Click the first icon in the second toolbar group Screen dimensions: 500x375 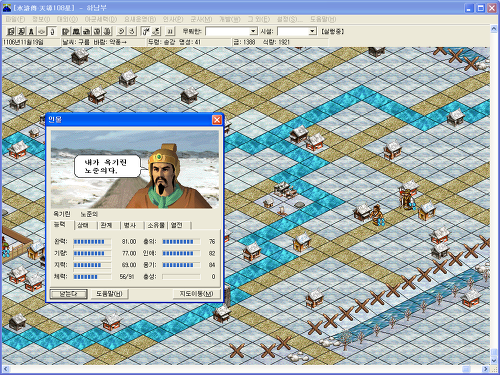(x=66, y=31)
